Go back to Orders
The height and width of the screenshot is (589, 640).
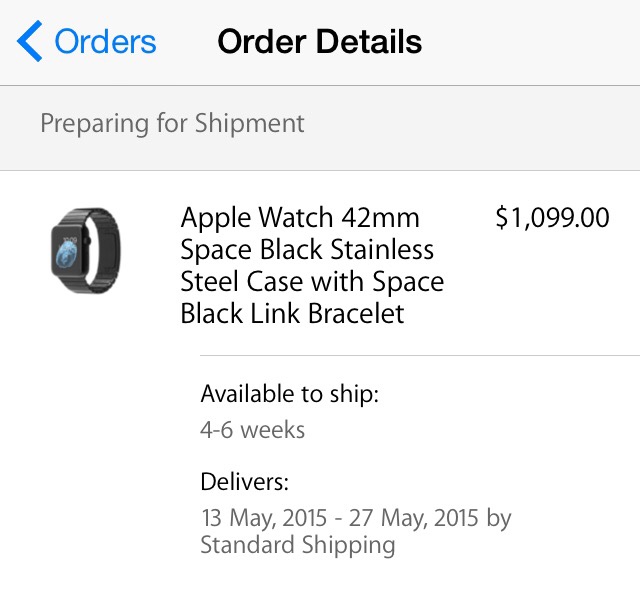click(x=105, y=42)
